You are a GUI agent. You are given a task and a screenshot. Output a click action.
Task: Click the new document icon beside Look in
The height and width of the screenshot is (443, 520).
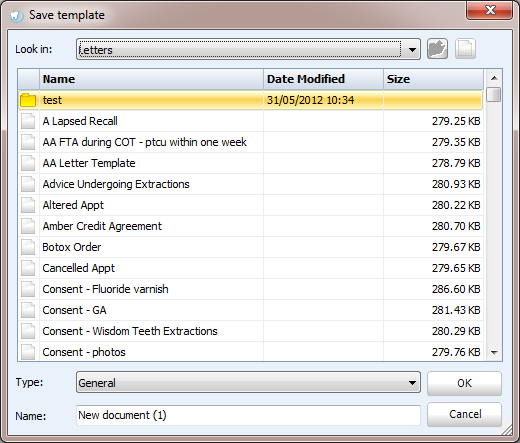tap(465, 49)
